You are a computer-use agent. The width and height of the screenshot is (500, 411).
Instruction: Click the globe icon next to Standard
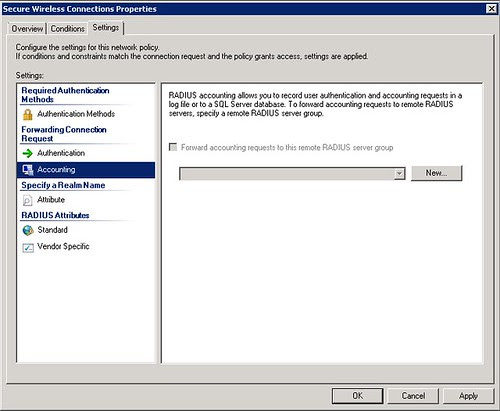click(28, 230)
